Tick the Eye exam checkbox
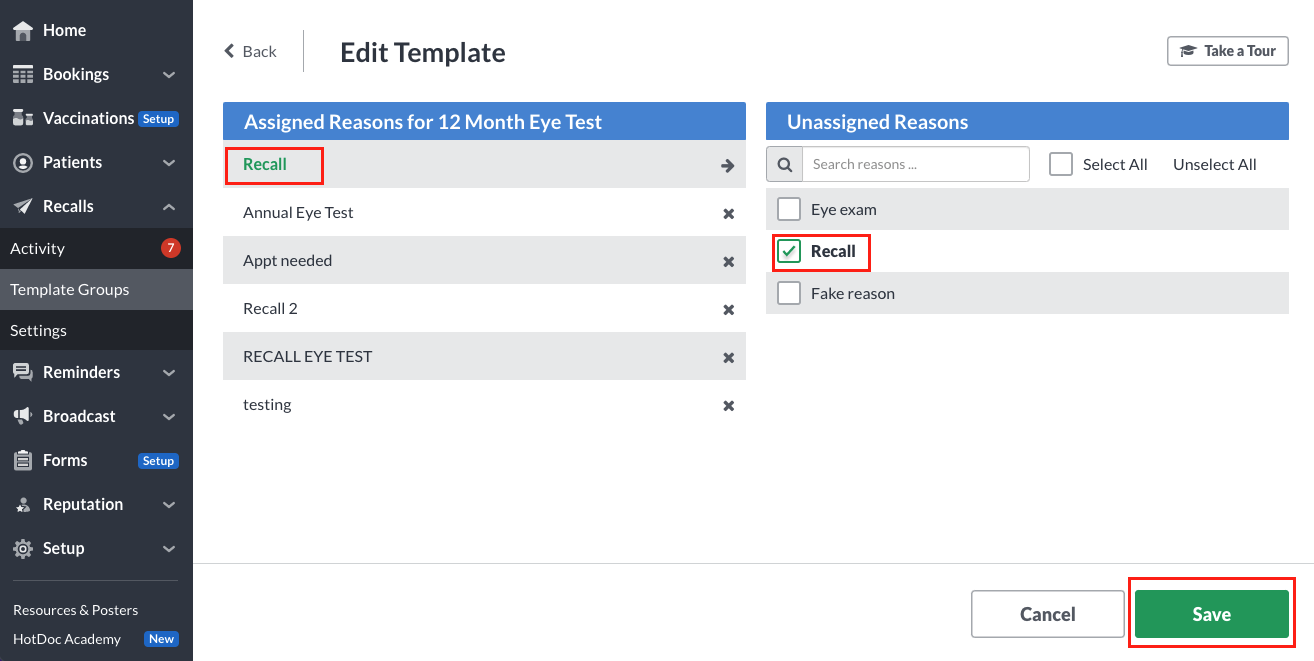The image size is (1314, 661). click(789, 209)
